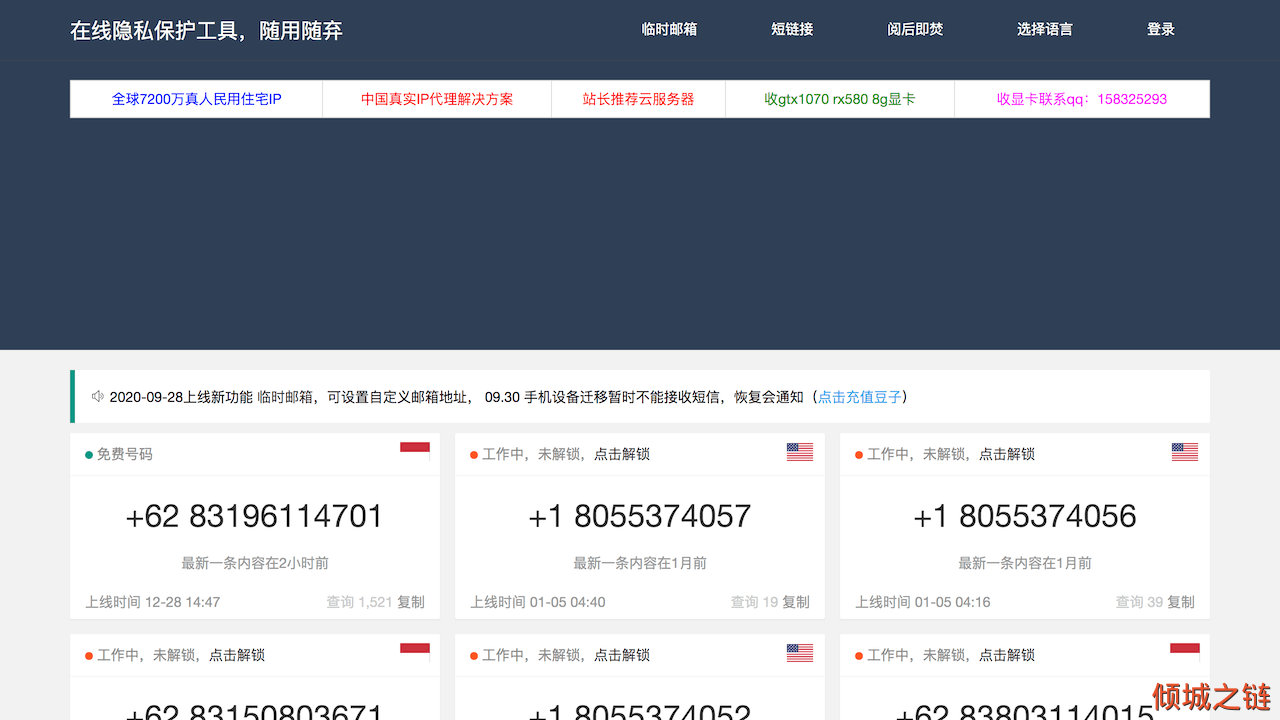The image size is (1280, 720).
Task: Open the 选择语言 language selector
Action: 1045,29
